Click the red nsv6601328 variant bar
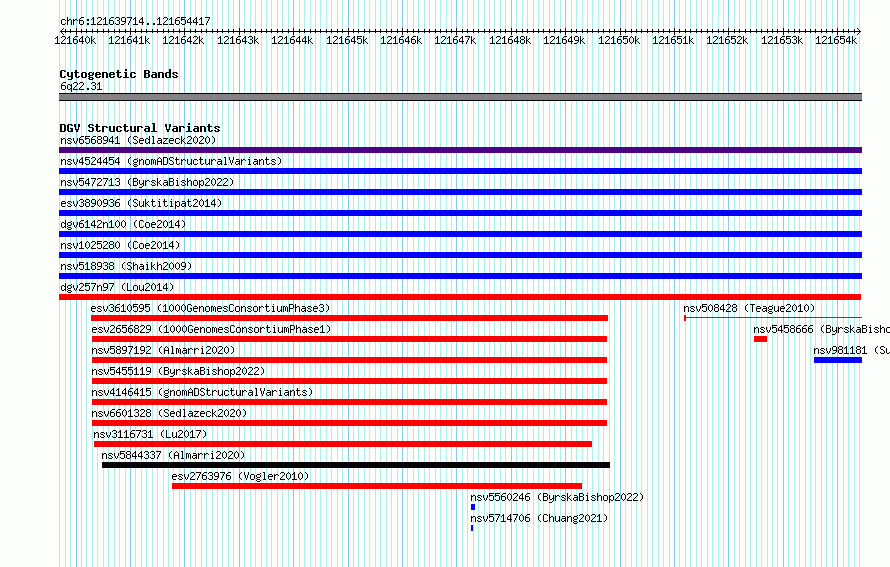Screen dimensions: 890x567 tap(349, 423)
